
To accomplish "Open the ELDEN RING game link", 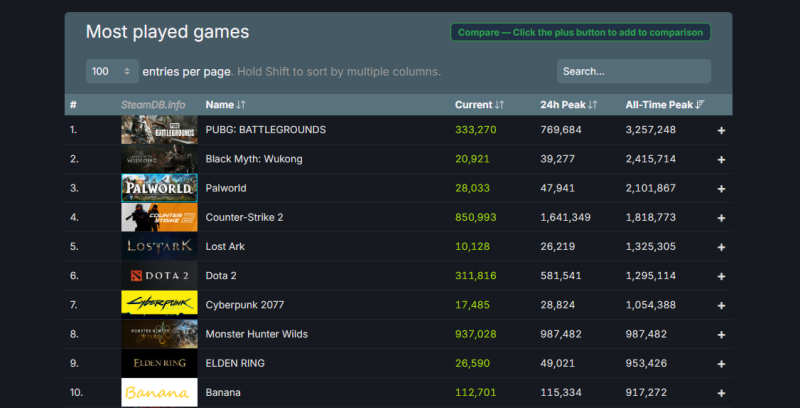I will pos(235,363).
